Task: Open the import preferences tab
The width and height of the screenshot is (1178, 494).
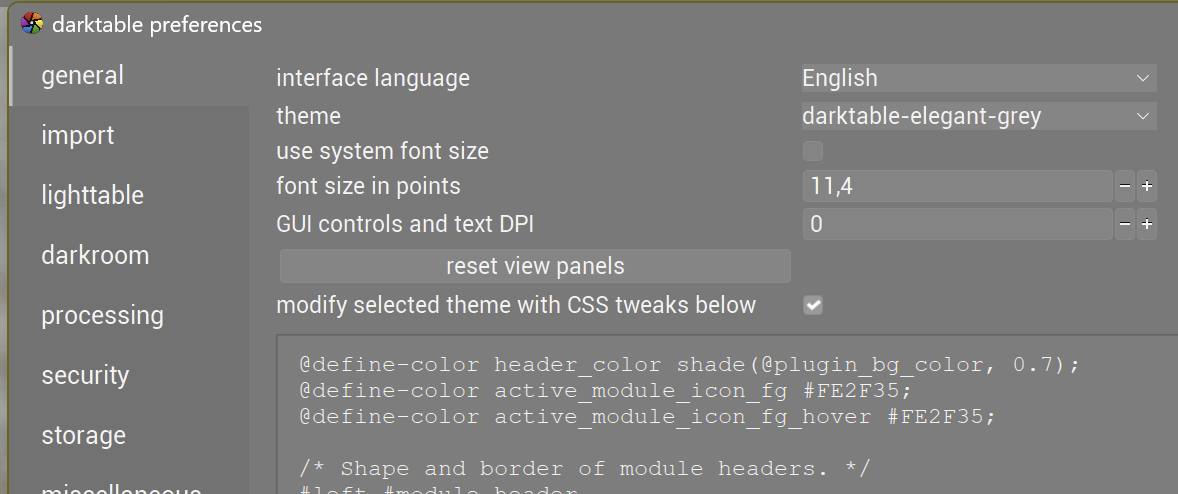Action: pos(78,135)
